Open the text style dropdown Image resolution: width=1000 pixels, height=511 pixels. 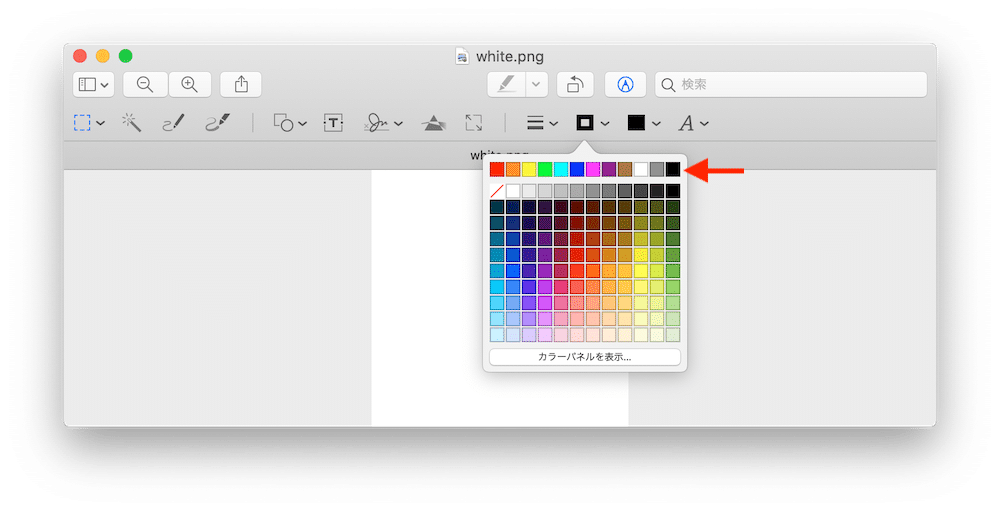click(x=693, y=123)
